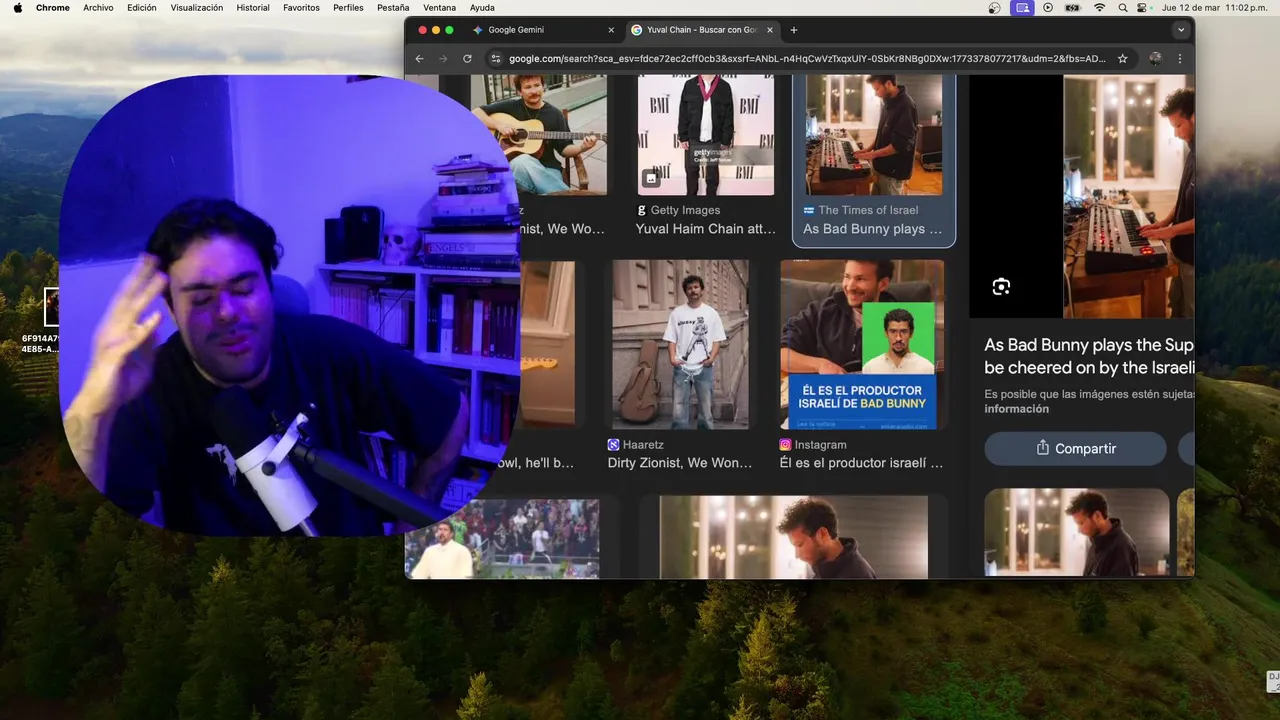Close the Yuval Chain search tab
The image size is (1280, 720).
coord(770,30)
